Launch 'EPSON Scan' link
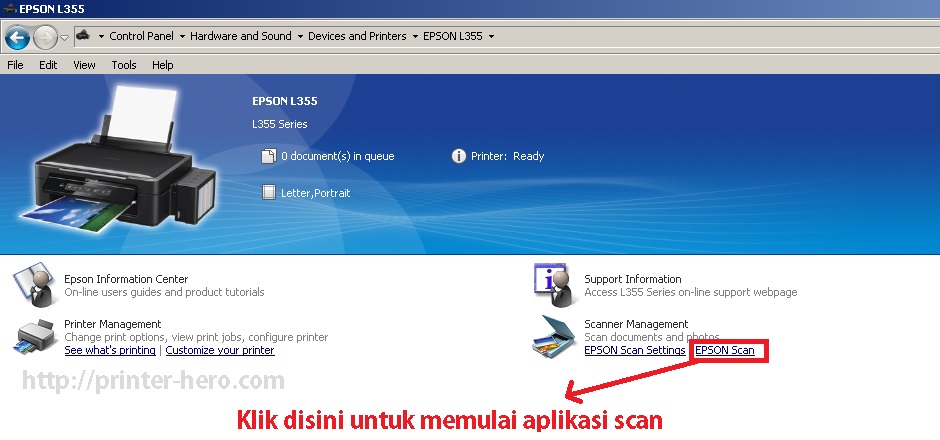Image resolution: width=940 pixels, height=440 pixels. (x=725, y=350)
